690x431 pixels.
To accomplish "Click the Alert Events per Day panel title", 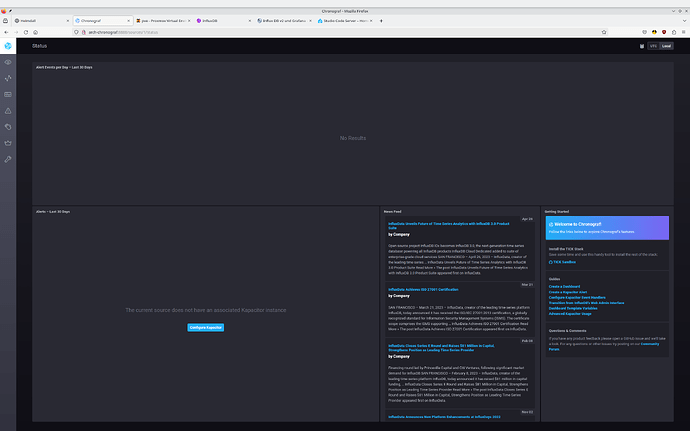I will [x=64, y=67].
